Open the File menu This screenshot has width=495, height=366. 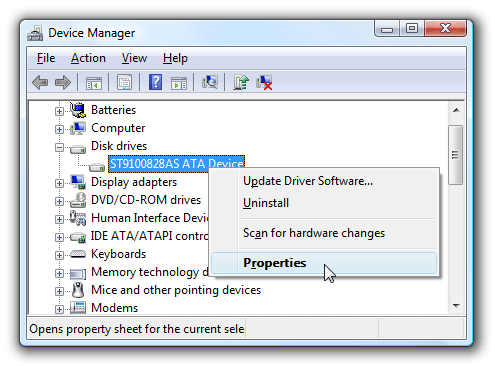click(46, 58)
